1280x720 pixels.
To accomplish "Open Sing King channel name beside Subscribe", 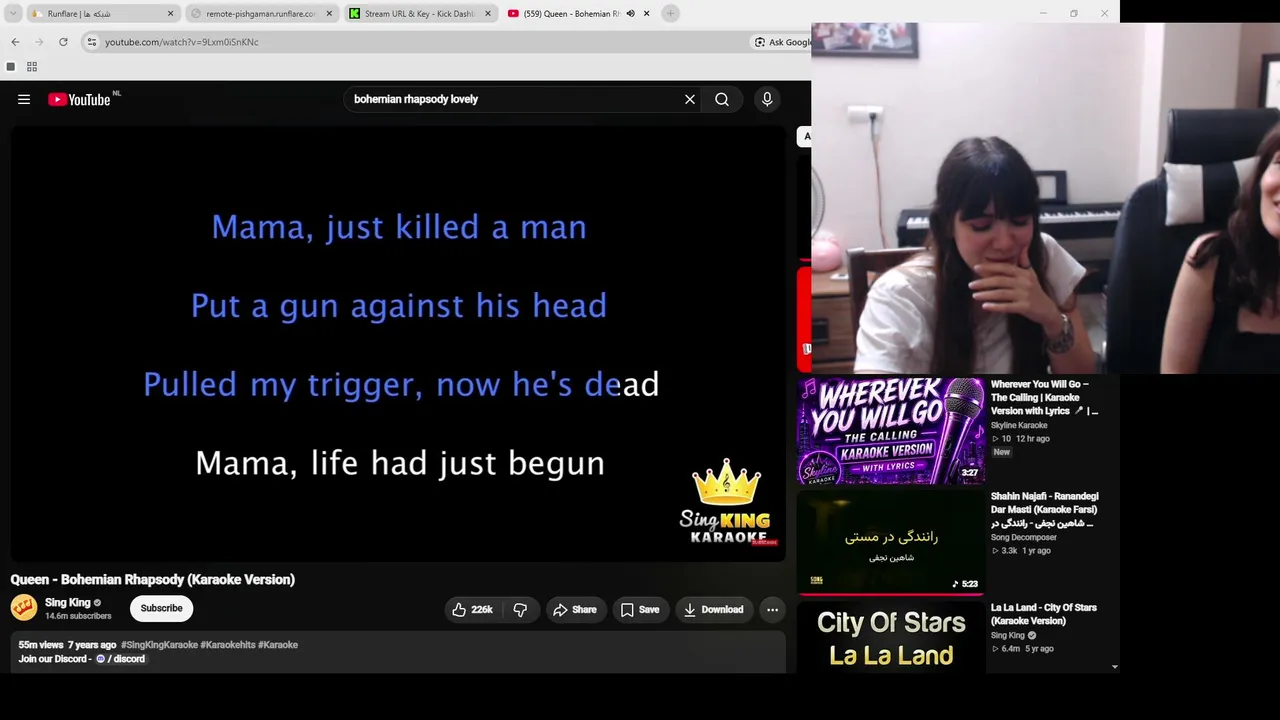I will tap(67, 602).
